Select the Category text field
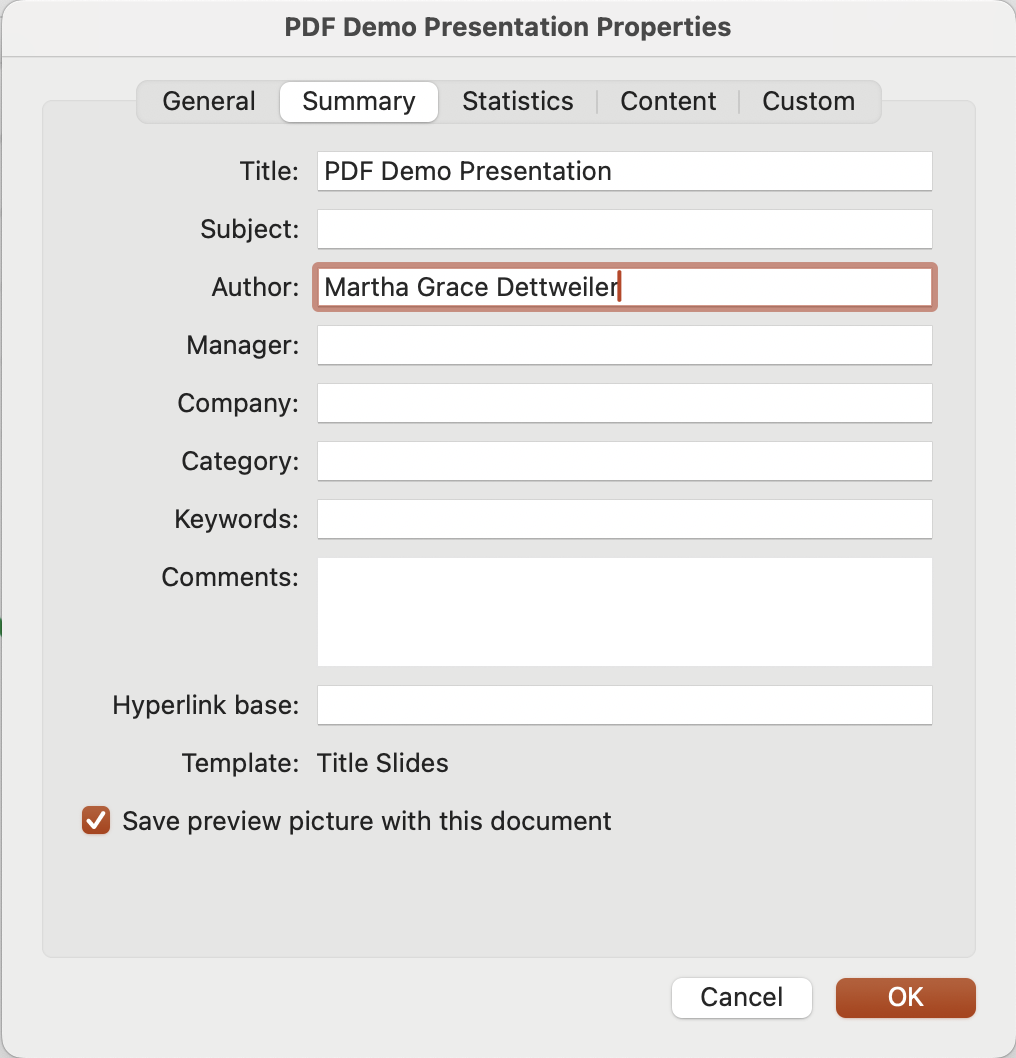1016x1058 pixels. (624, 461)
